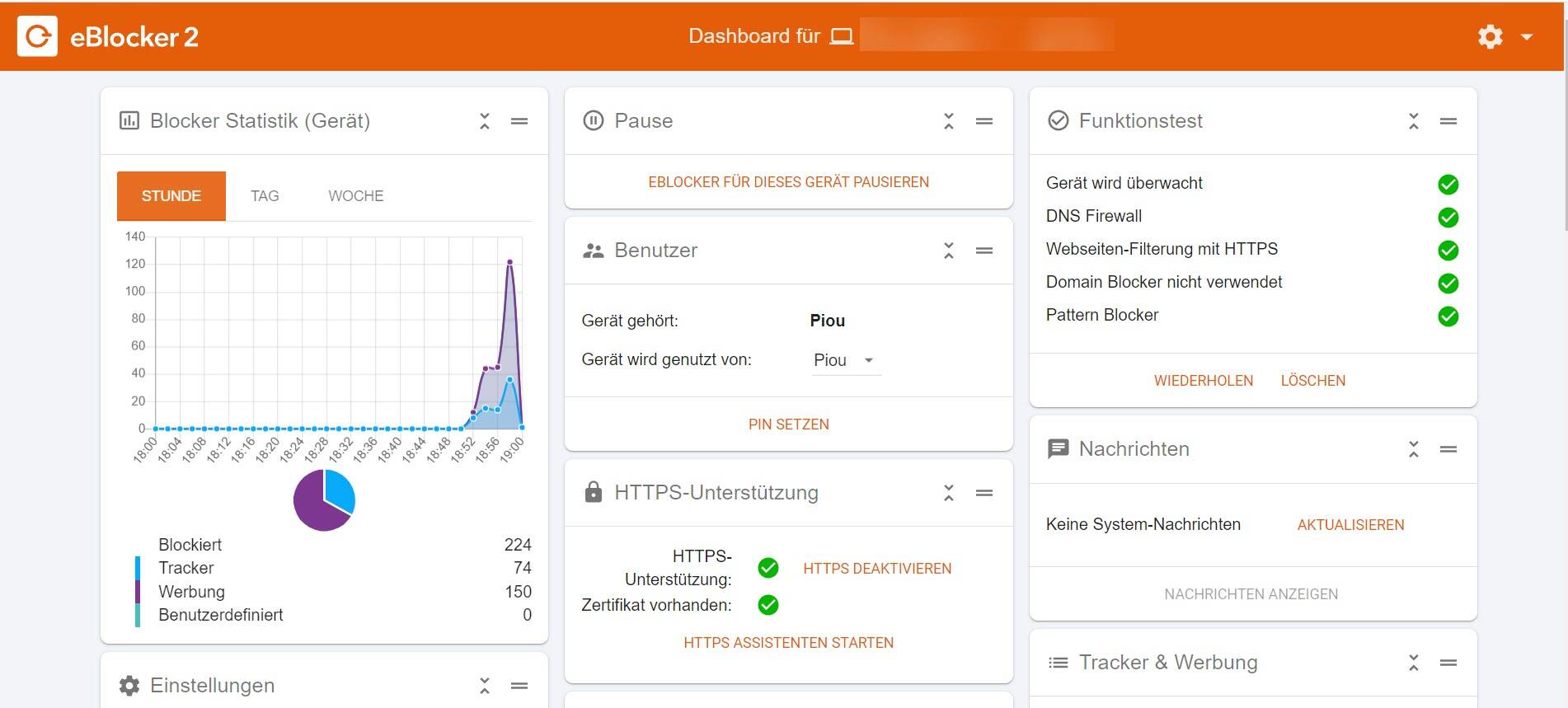Click AKTUALISIEREN in Nachrichten
The height and width of the screenshot is (708, 1568).
coord(1350,525)
